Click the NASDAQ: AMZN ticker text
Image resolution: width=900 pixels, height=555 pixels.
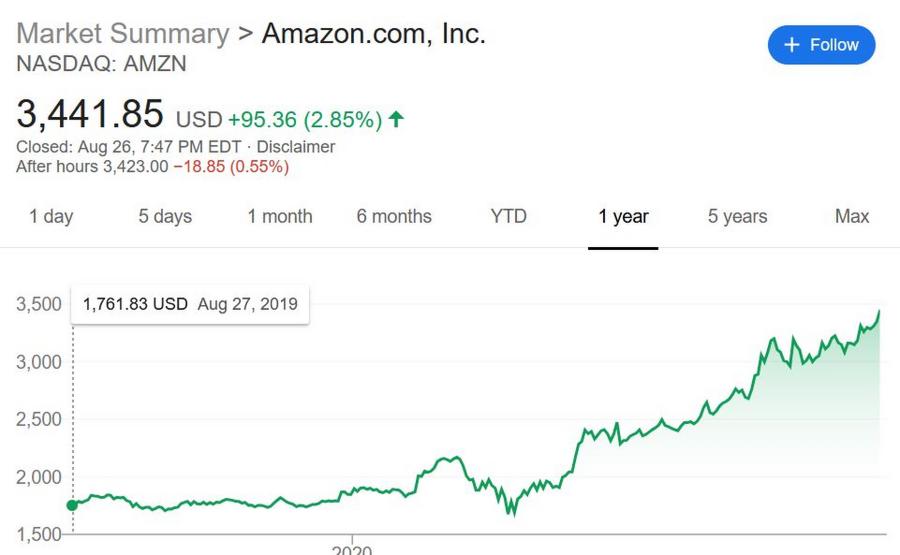click(x=102, y=64)
